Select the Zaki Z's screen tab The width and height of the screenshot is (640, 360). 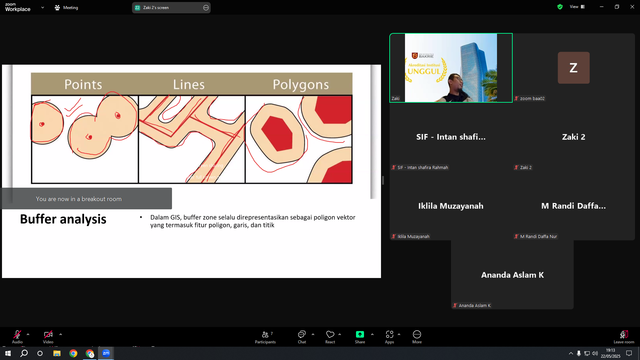pyautogui.click(x=171, y=8)
